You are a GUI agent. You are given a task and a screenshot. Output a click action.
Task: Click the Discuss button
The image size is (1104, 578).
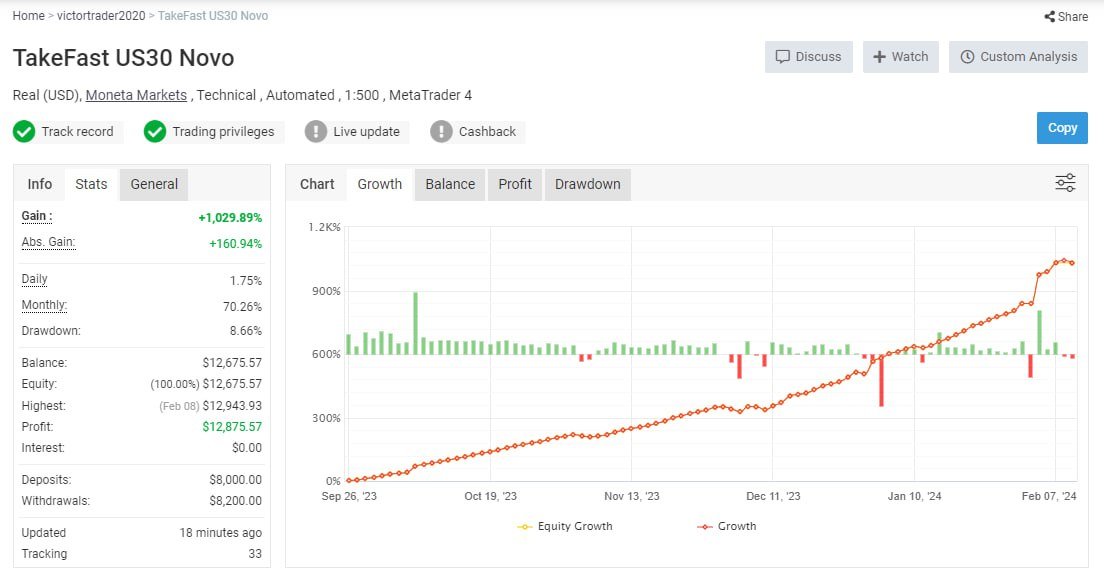click(x=809, y=57)
